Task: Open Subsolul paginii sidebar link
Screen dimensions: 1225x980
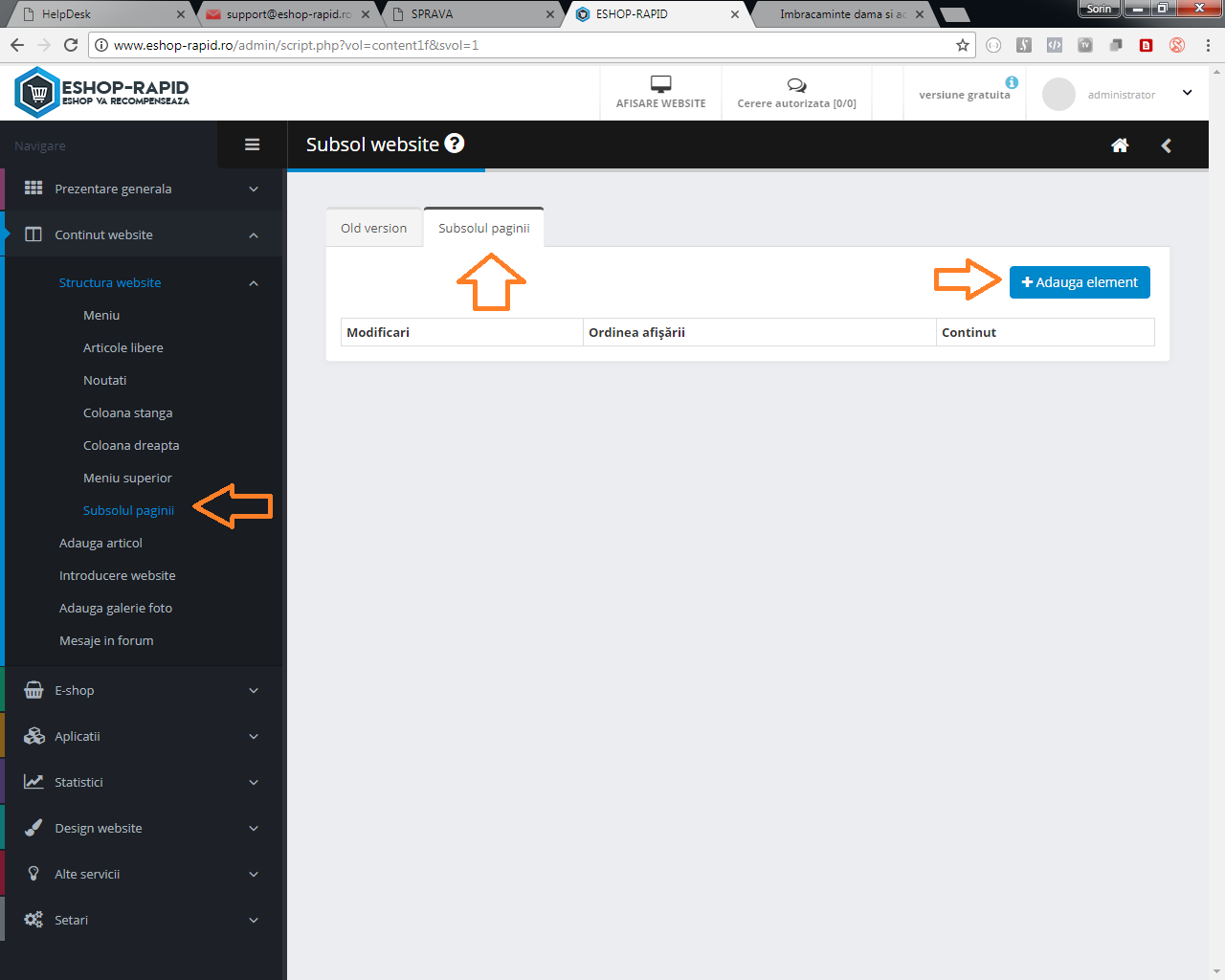Action: point(129,510)
